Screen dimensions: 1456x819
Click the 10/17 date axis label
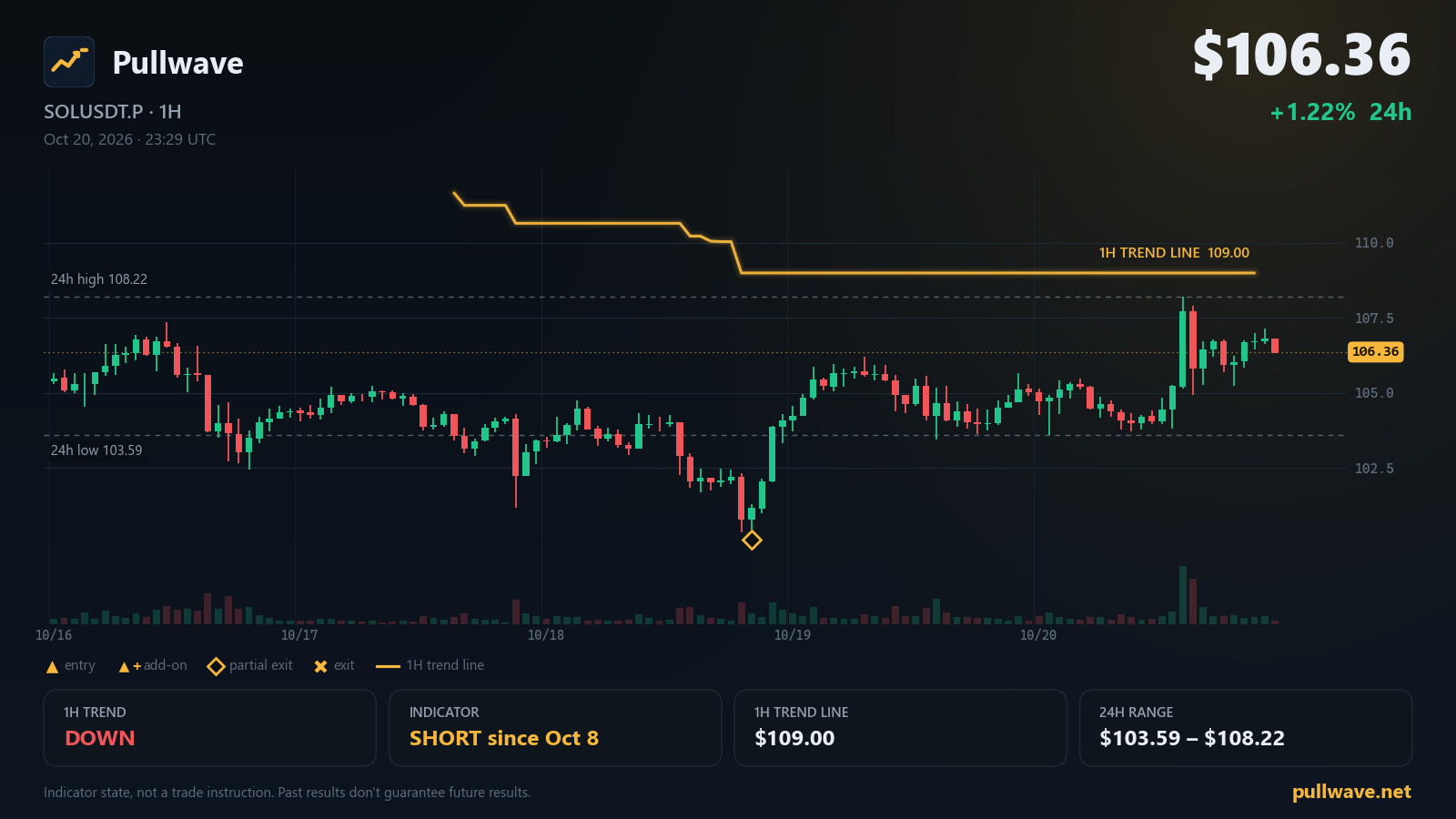(x=299, y=635)
